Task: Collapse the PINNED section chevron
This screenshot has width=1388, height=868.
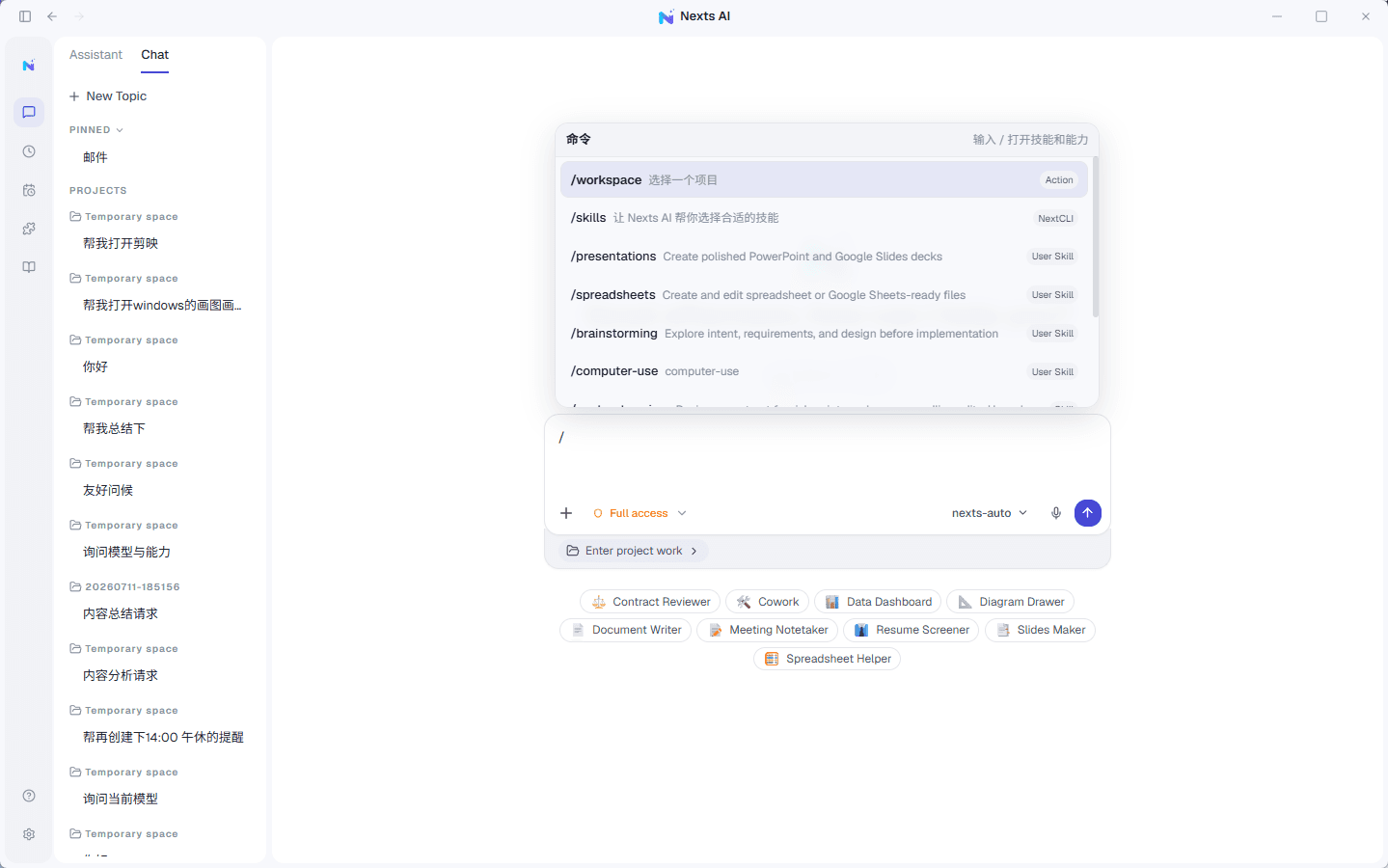Action: coord(120,130)
